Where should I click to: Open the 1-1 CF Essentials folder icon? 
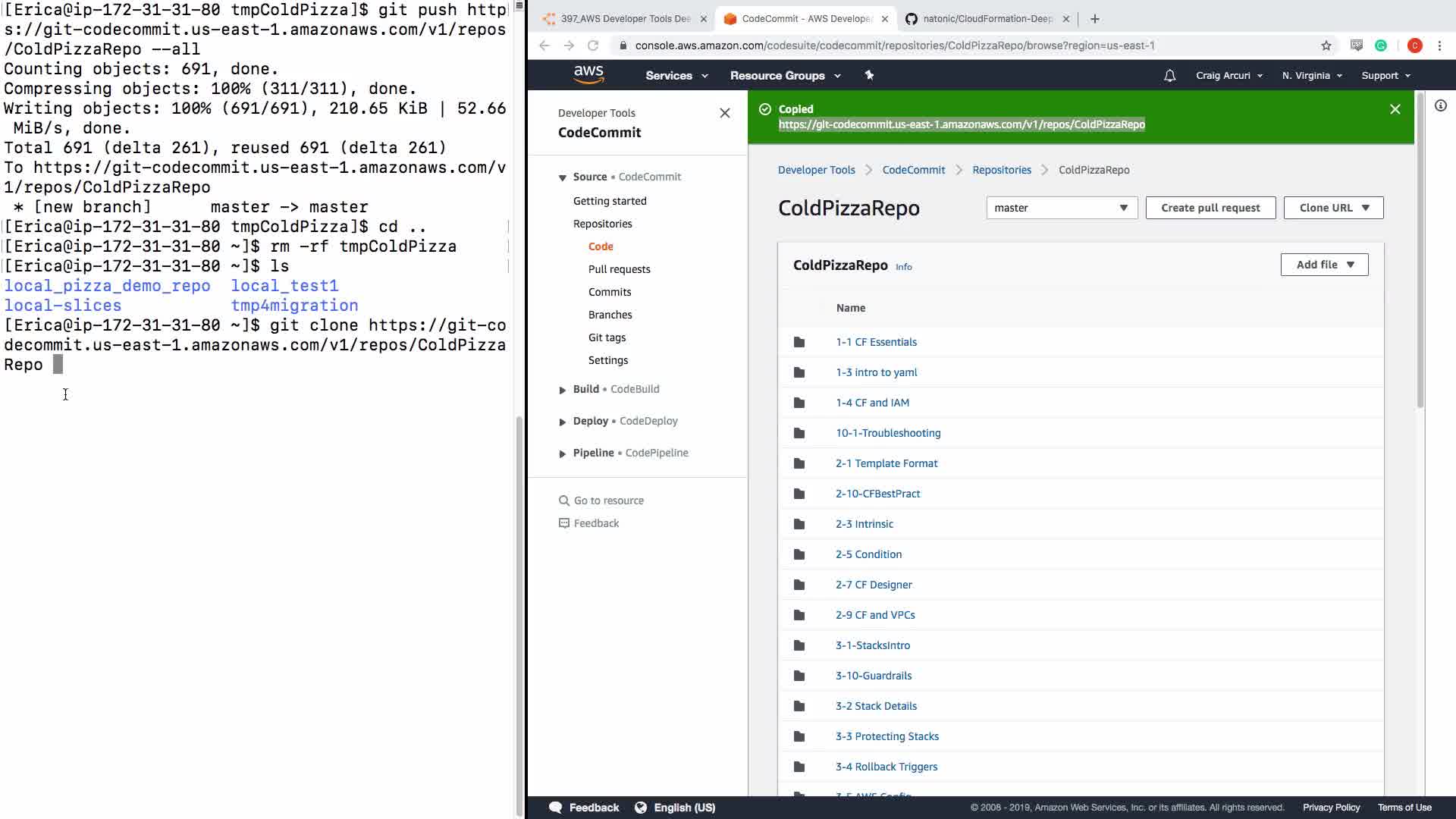(x=799, y=342)
